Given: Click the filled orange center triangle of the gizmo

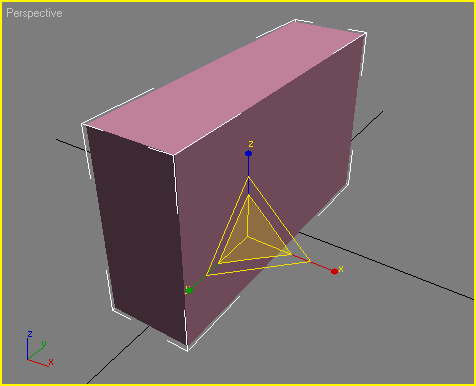Looking at the screenshot, I should coord(253,237).
